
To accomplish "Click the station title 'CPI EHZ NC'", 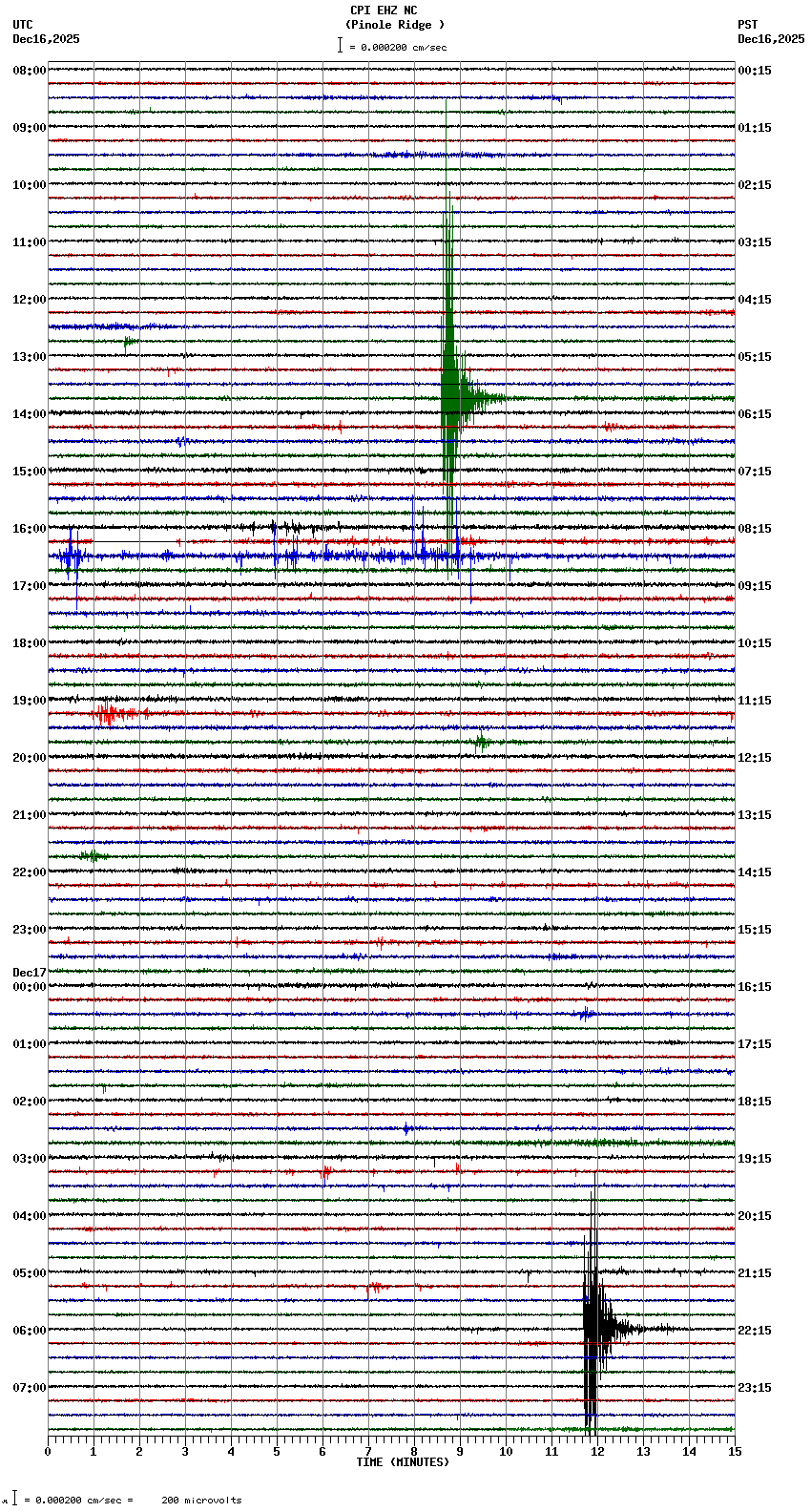I will (x=384, y=10).
